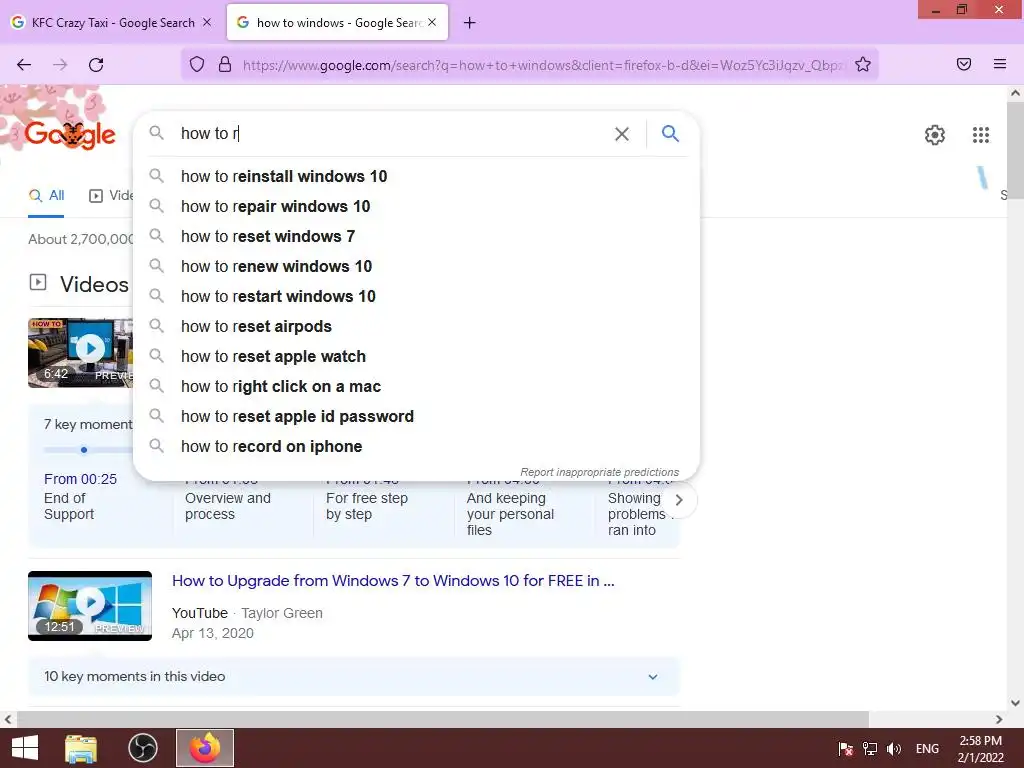Image resolution: width=1024 pixels, height=768 pixels.
Task: Open Google apps grid
Action: coord(980,135)
